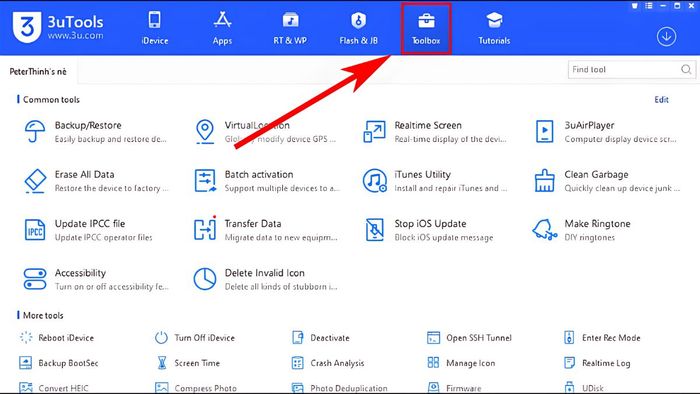Image resolution: width=700 pixels, height=394 pixels.
Task: Click the 'Block iOS update message' description
Action: click(444, 237)
